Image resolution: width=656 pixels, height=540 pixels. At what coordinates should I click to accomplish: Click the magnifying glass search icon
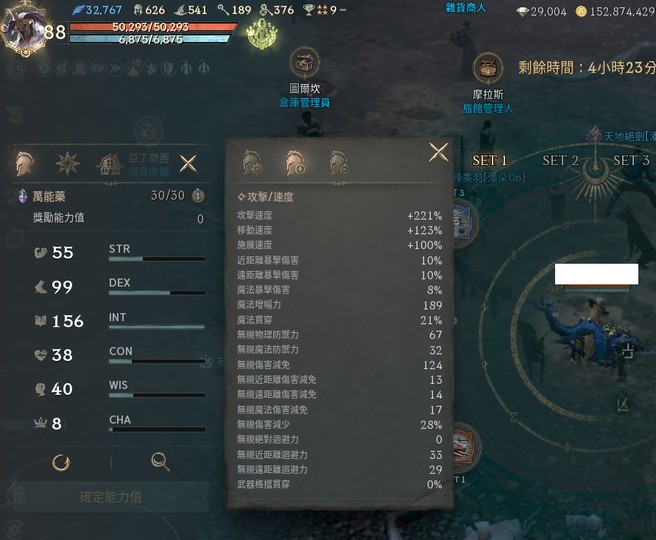pyautogui.click(x=160, y=462)
